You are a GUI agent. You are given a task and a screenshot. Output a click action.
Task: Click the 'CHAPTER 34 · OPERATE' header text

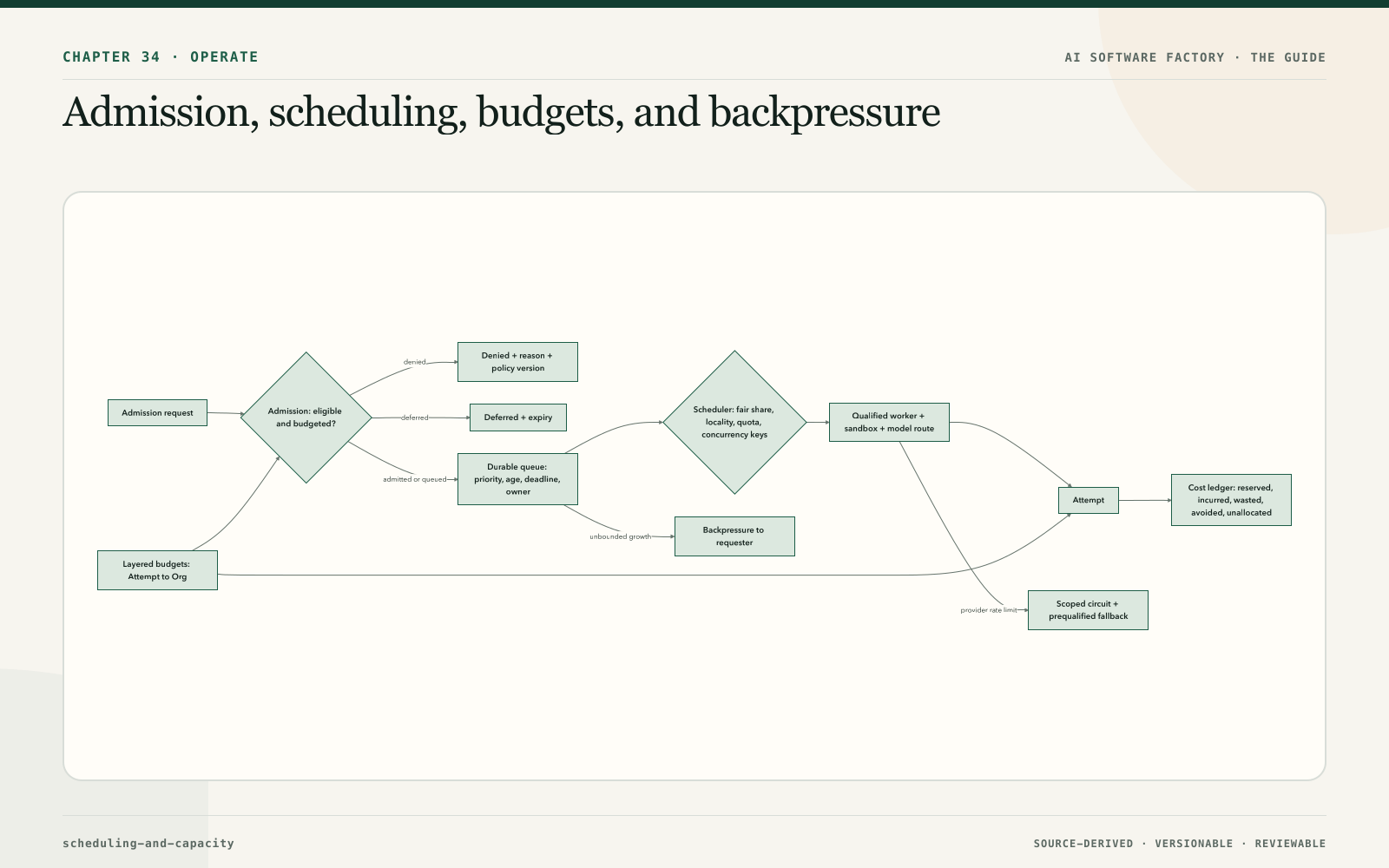pyautogui.click(x=161, y=57)
